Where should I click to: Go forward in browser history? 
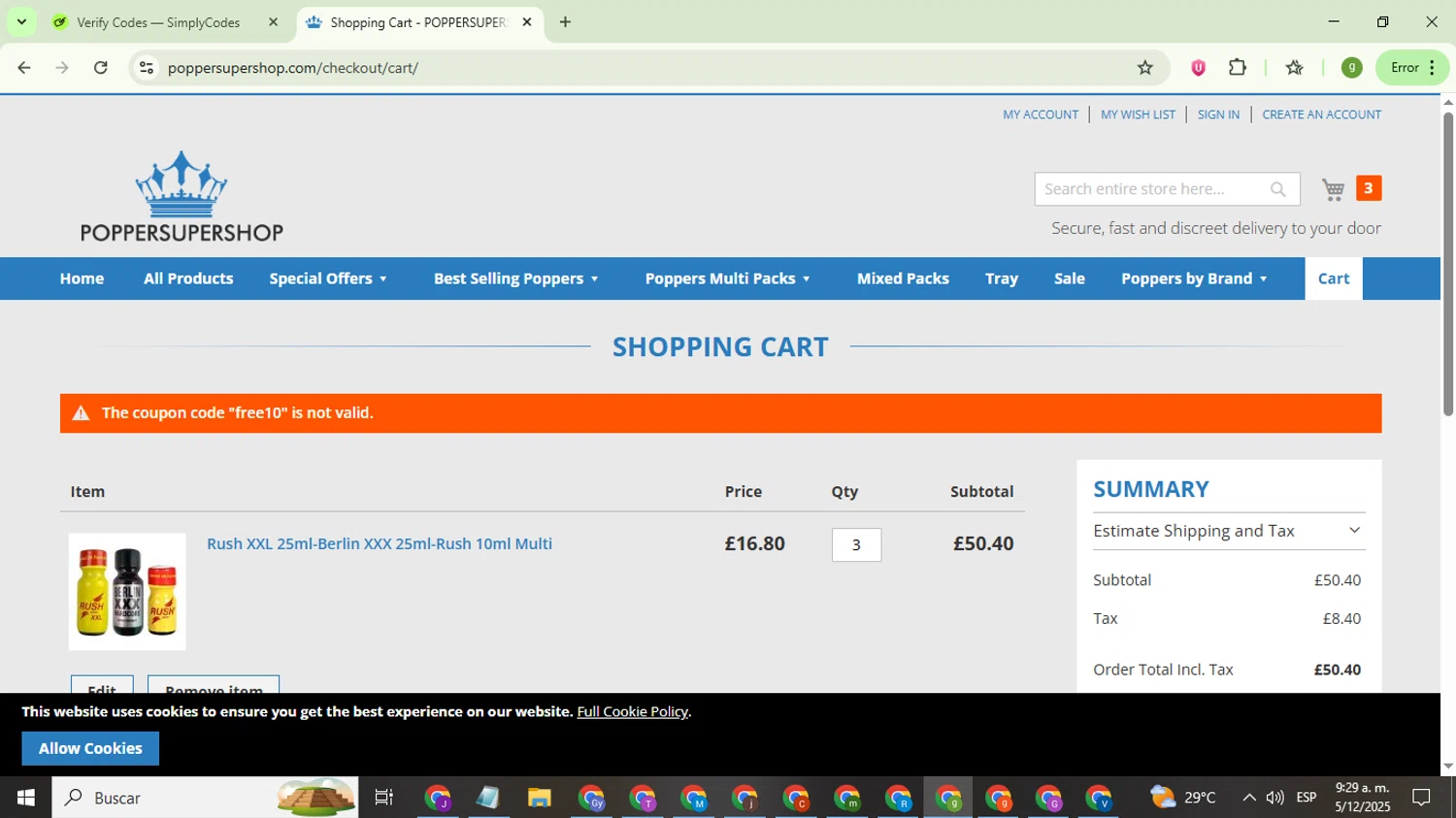coord(62,68)
